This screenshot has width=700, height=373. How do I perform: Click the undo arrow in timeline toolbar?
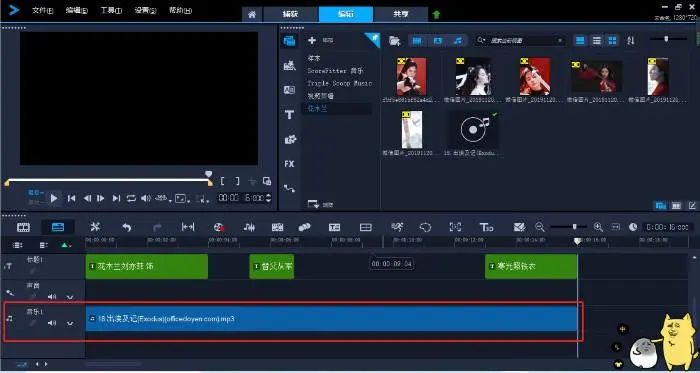(127, 227)
